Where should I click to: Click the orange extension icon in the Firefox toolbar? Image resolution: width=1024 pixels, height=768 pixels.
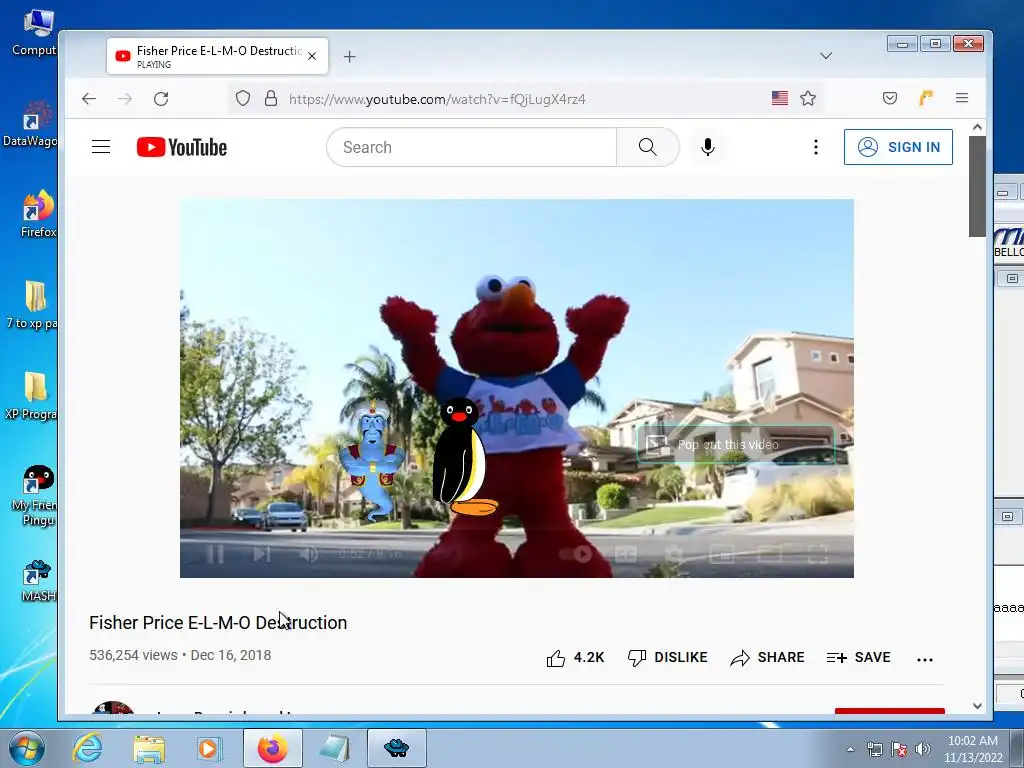(926, 98)
